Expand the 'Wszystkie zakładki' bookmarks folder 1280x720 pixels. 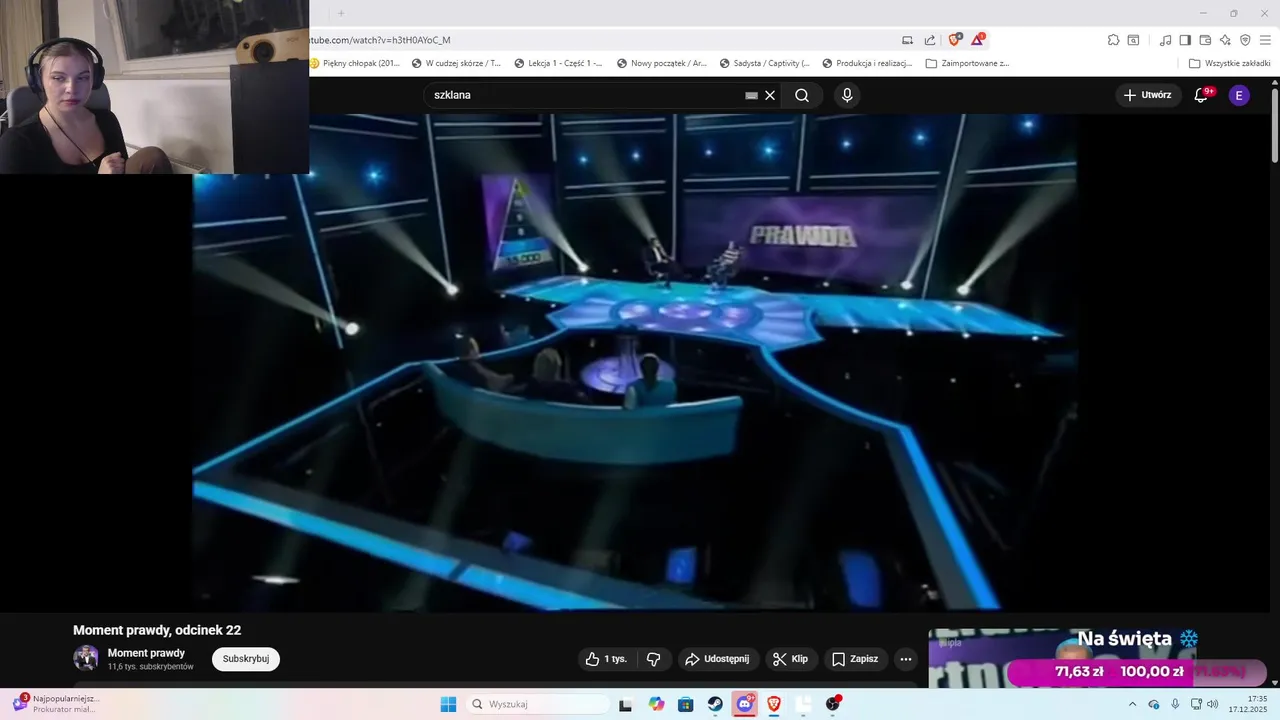[x=1230, y=63]
